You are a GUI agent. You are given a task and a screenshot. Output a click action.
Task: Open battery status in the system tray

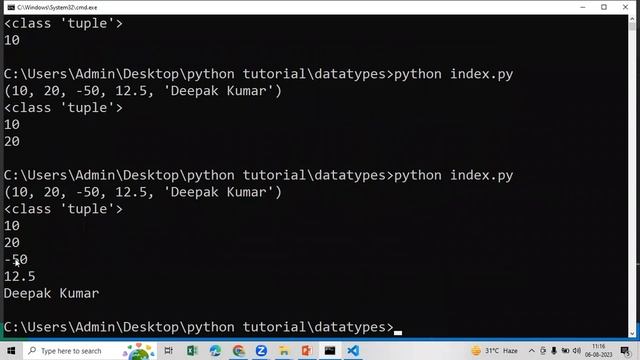click(565, 351)
